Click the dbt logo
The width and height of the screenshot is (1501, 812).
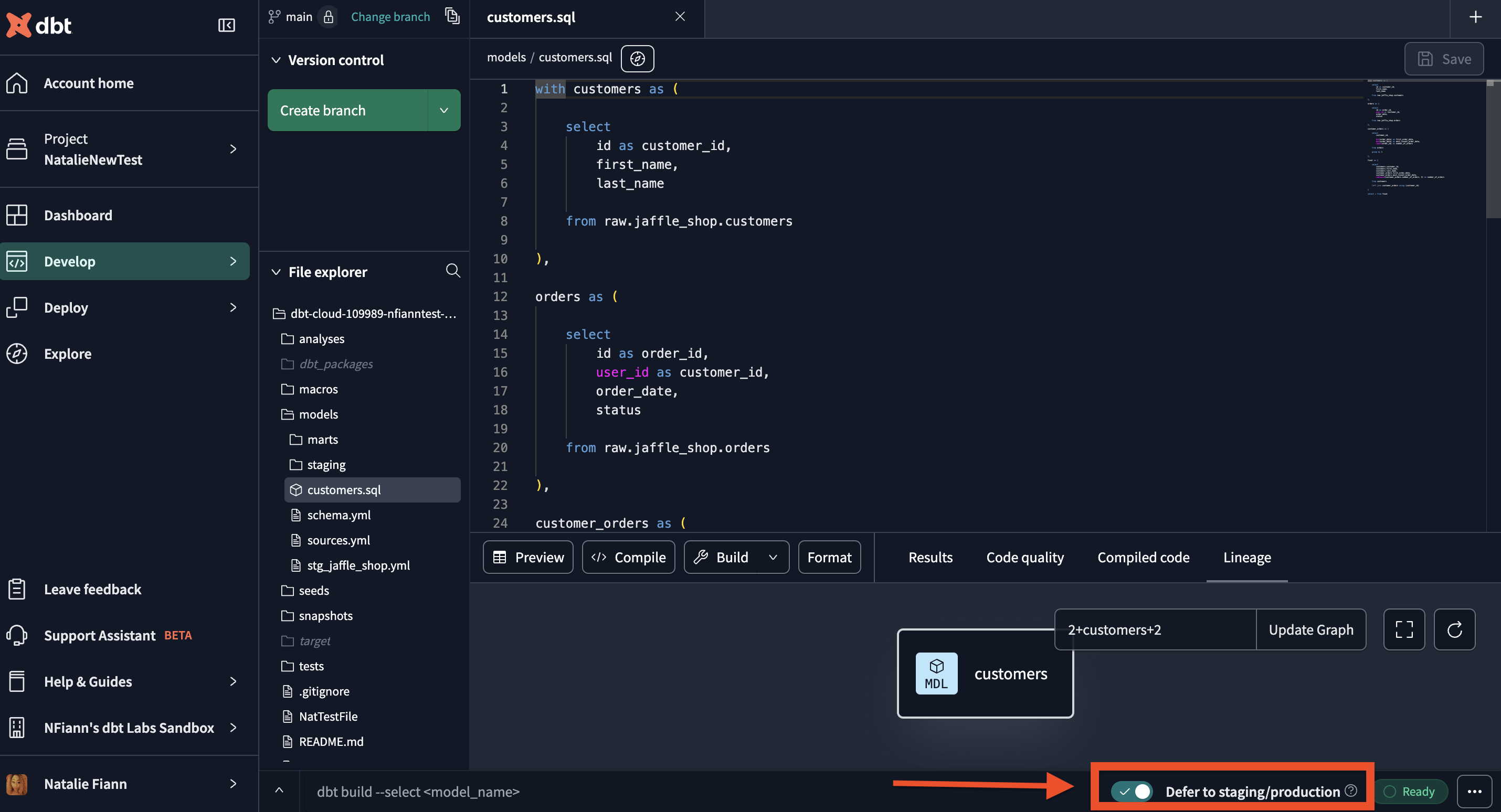tap(38, 25)
